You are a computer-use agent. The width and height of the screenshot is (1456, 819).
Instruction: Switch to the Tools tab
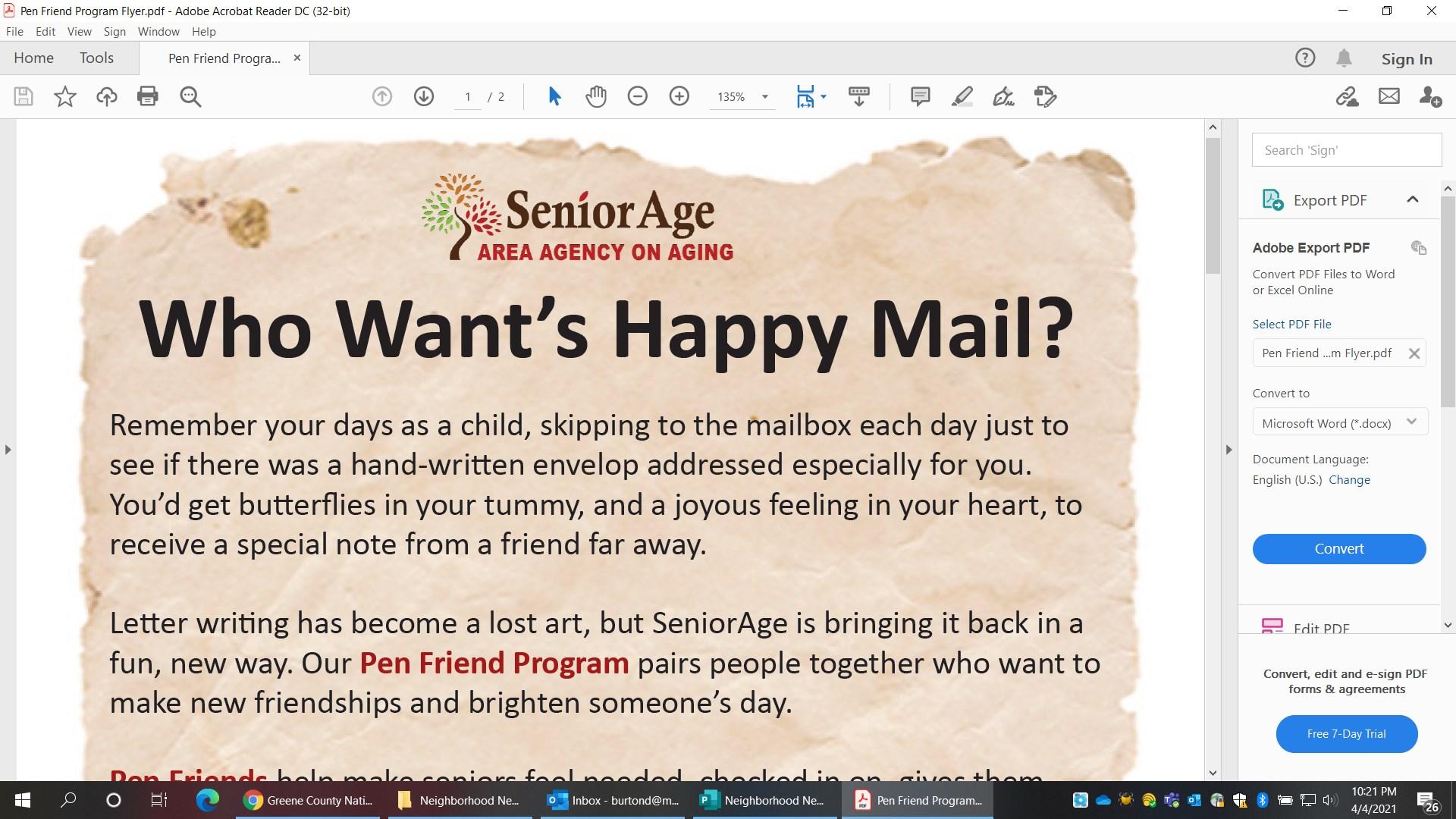tap(96, 58)
